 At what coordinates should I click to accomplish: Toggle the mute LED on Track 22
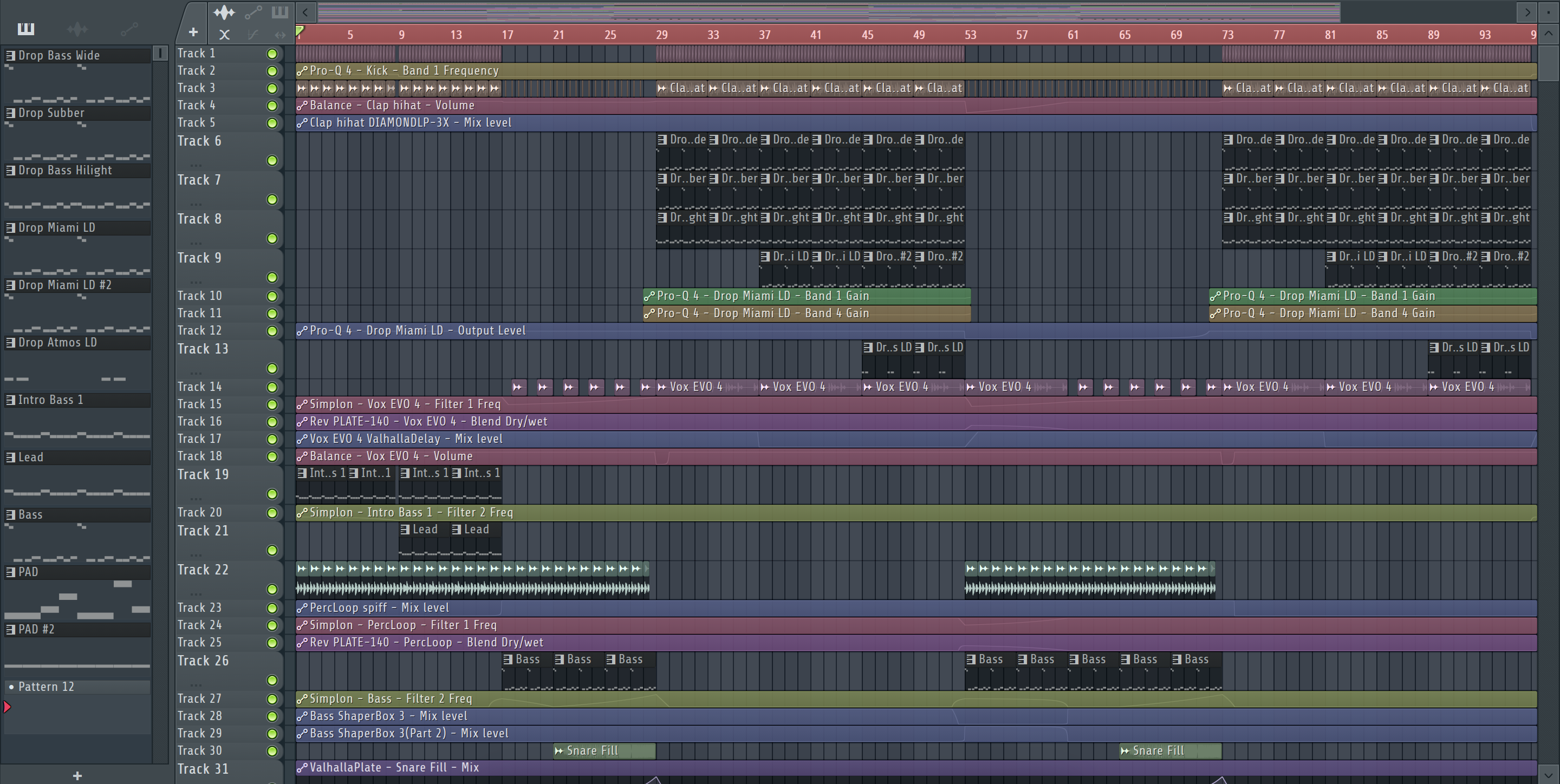272,589
